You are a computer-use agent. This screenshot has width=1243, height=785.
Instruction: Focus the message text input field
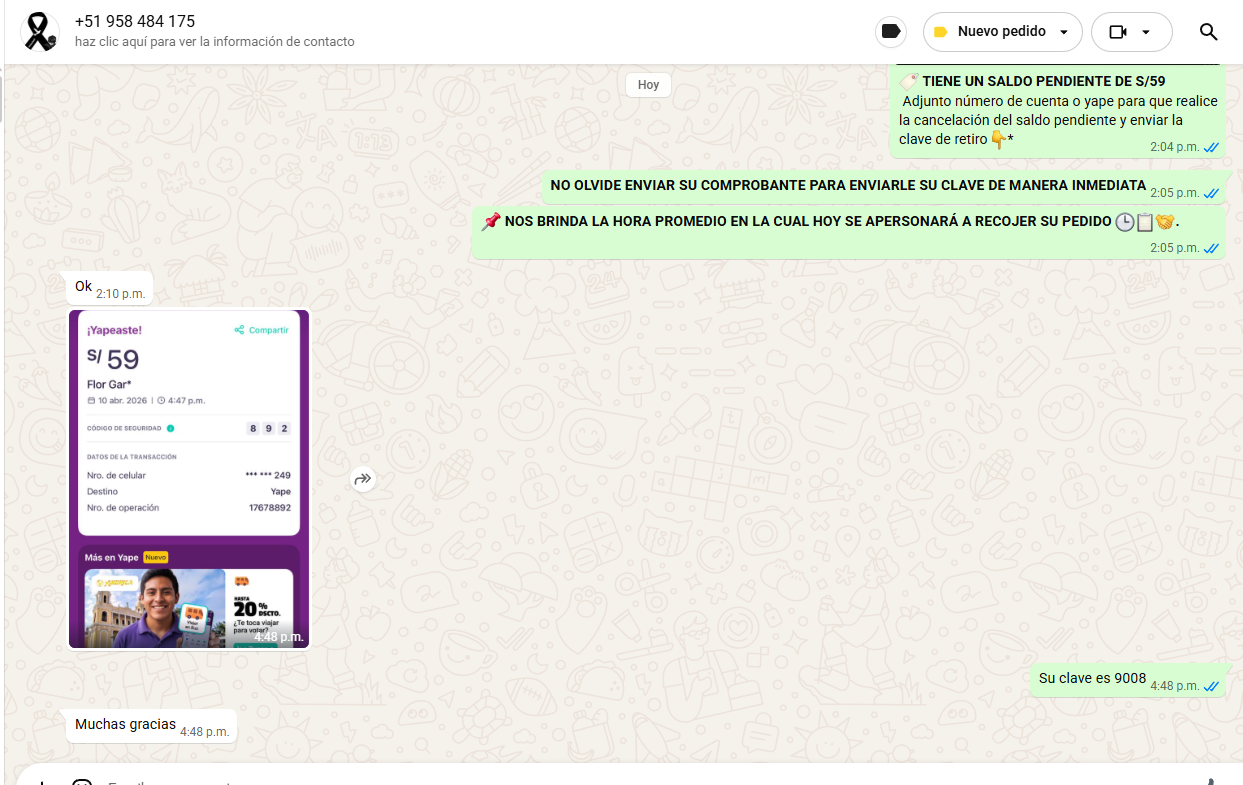[x=600, y=783]
